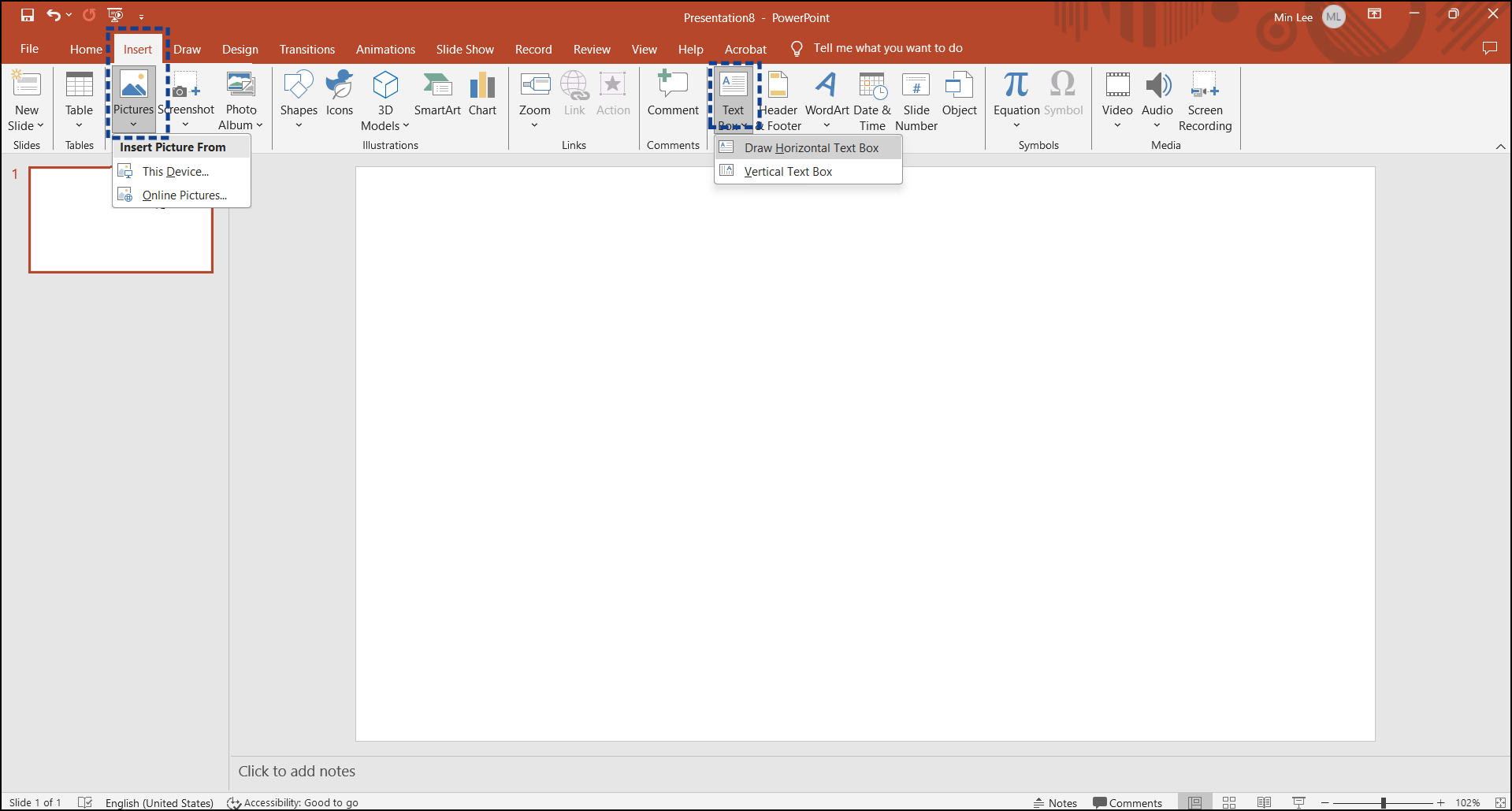The image size is (1512, 811).
Task: Click the Min Lee account button
Action: pyautogui.click(x=1309, y=17)
